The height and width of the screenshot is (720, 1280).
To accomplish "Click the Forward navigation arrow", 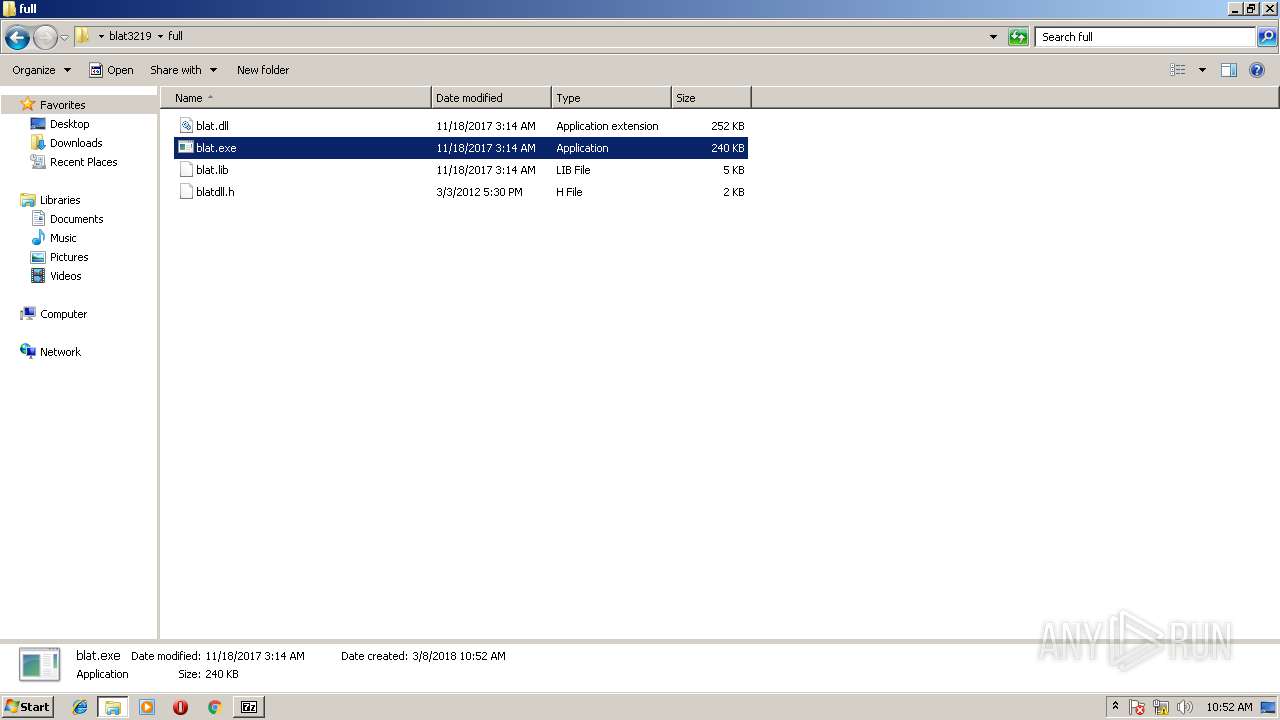I will point(45,38).
